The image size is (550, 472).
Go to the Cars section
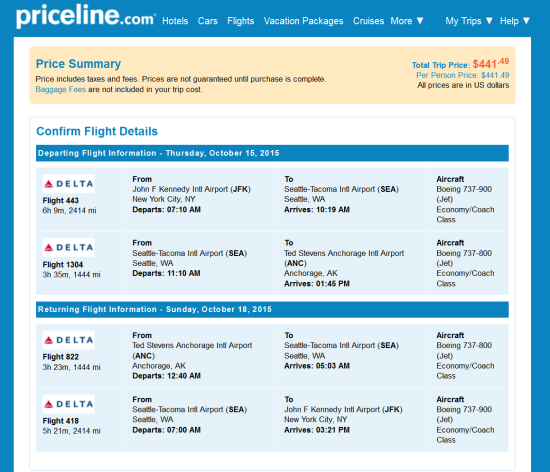point(208,21)
